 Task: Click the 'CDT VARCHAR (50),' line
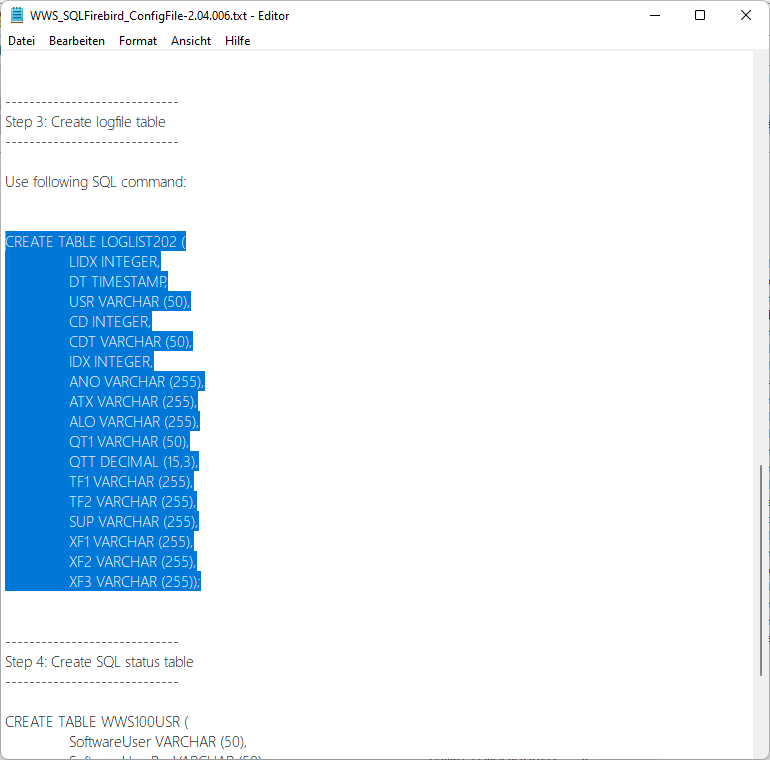[x=131, y=342]
